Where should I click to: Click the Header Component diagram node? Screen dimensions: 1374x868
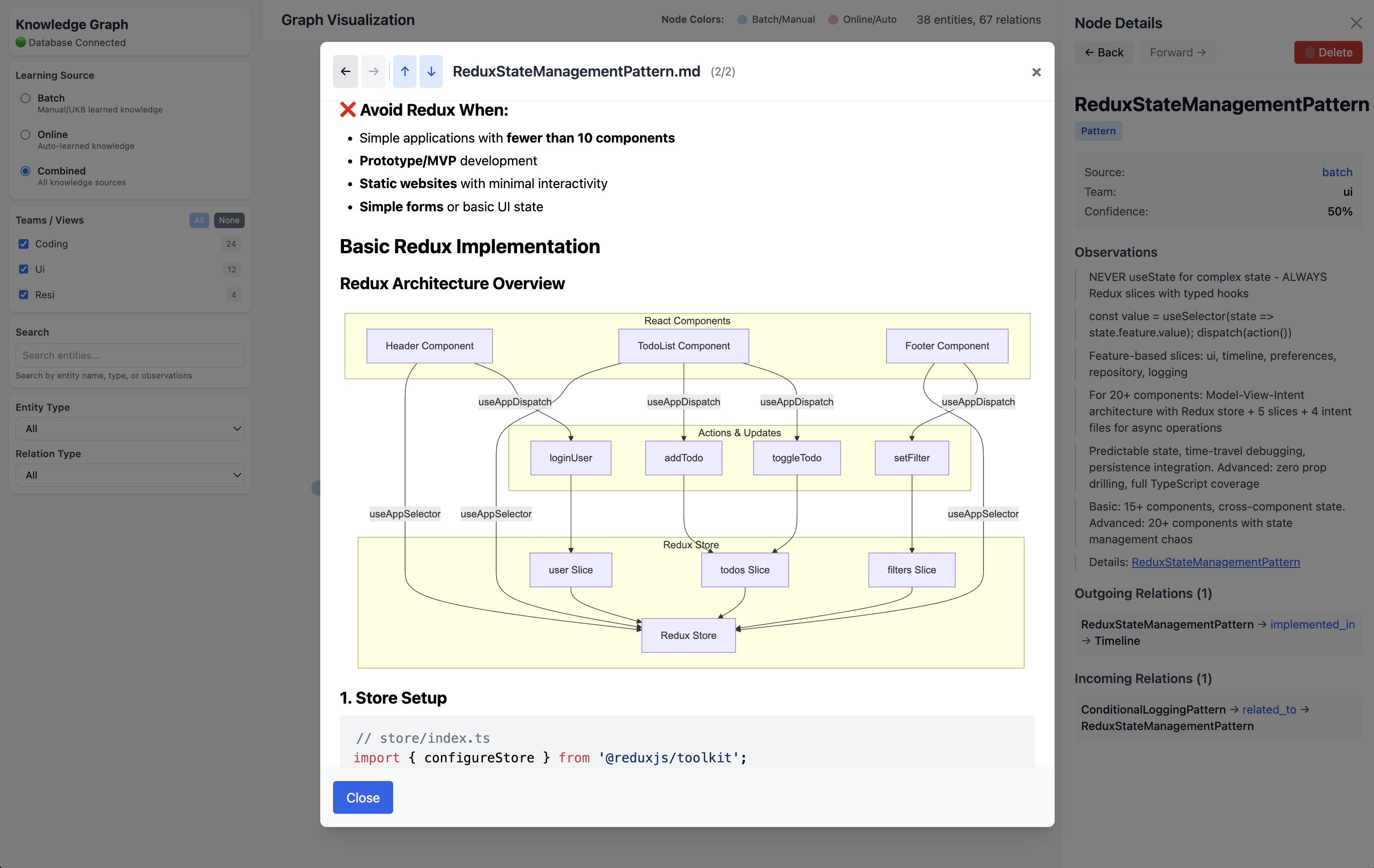(x=429, y=346)
